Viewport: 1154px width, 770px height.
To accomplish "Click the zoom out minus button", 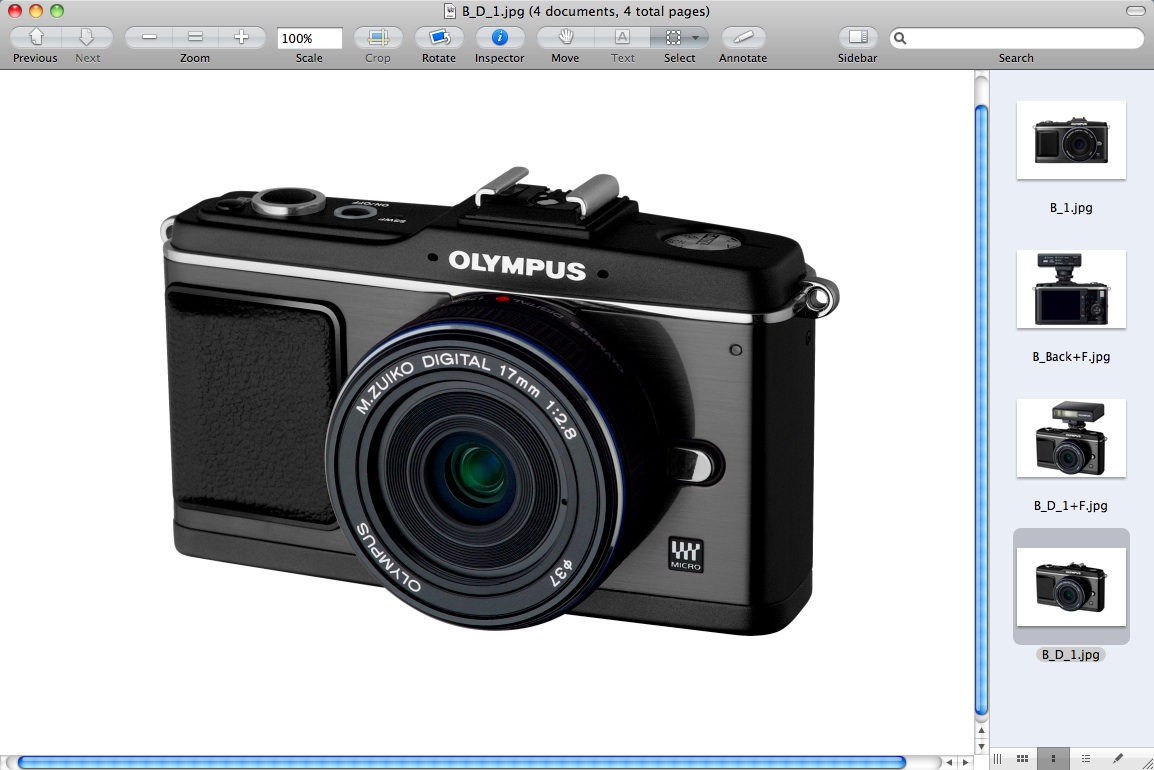I will coord(149,38).
